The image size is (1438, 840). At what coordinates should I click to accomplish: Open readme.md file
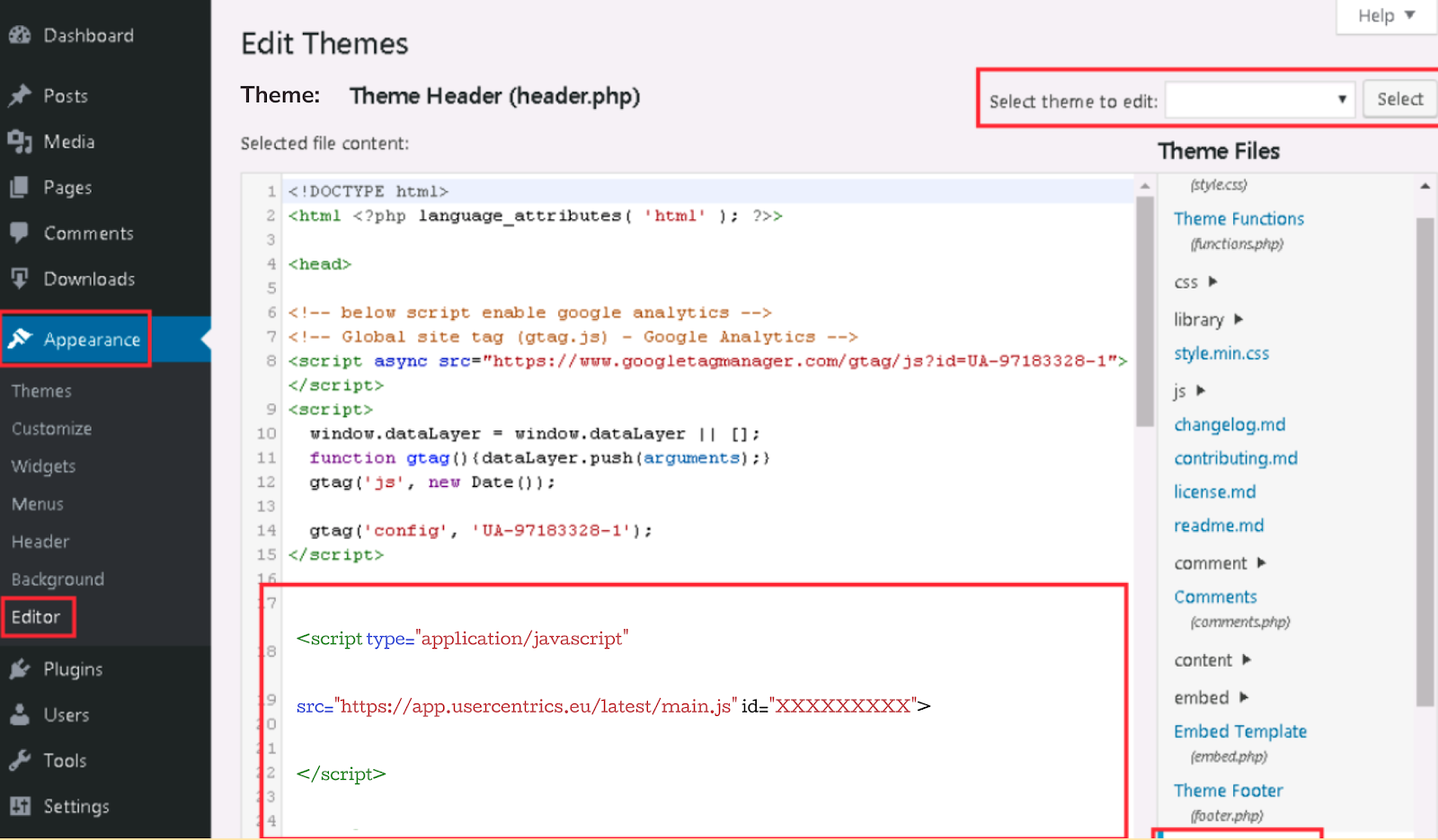pyautogui.click(x=1219, y=525)
